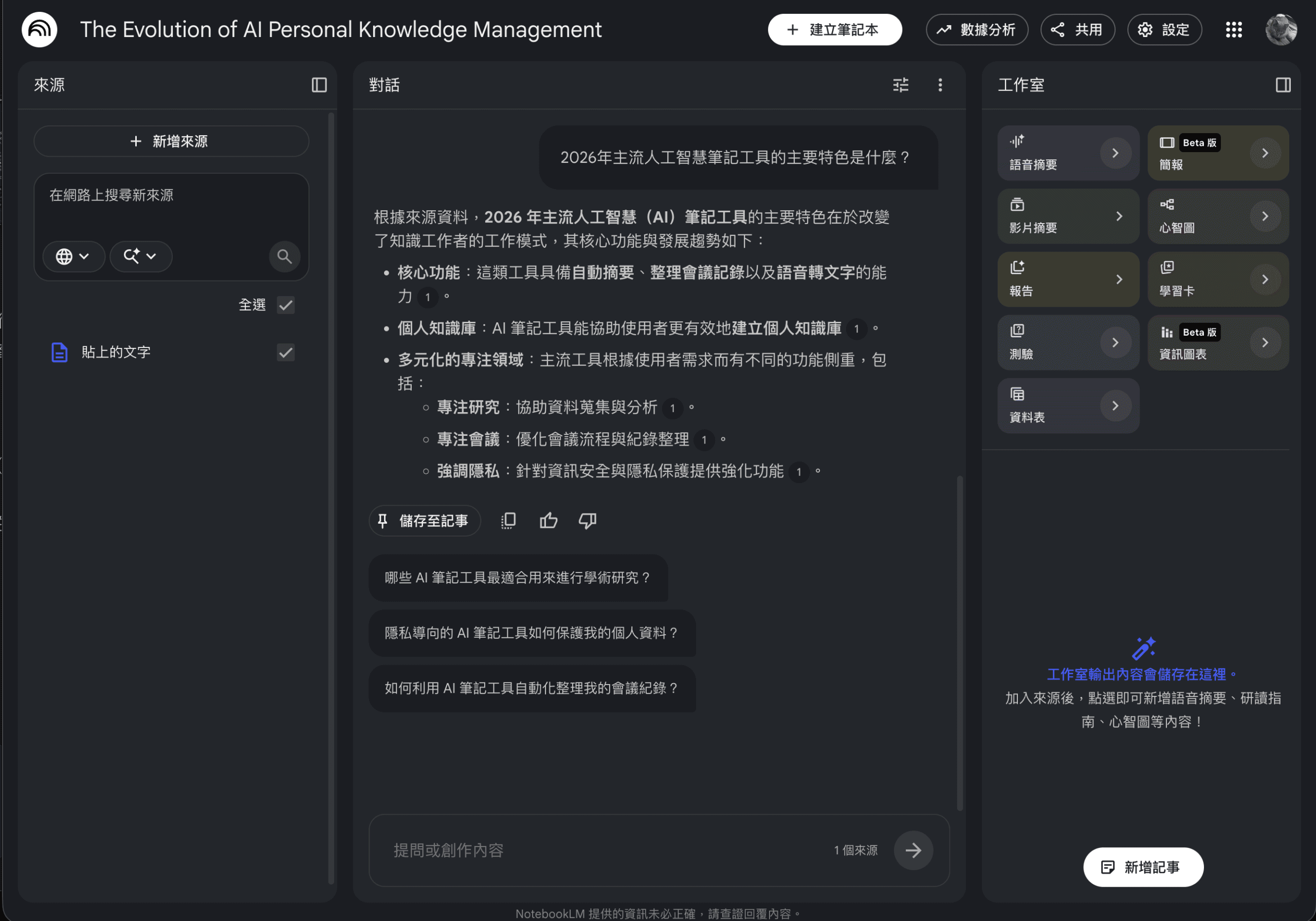Expand 語音摘要 options chevron
This screenshot has width=1316, height=921.
[1115, 153]
